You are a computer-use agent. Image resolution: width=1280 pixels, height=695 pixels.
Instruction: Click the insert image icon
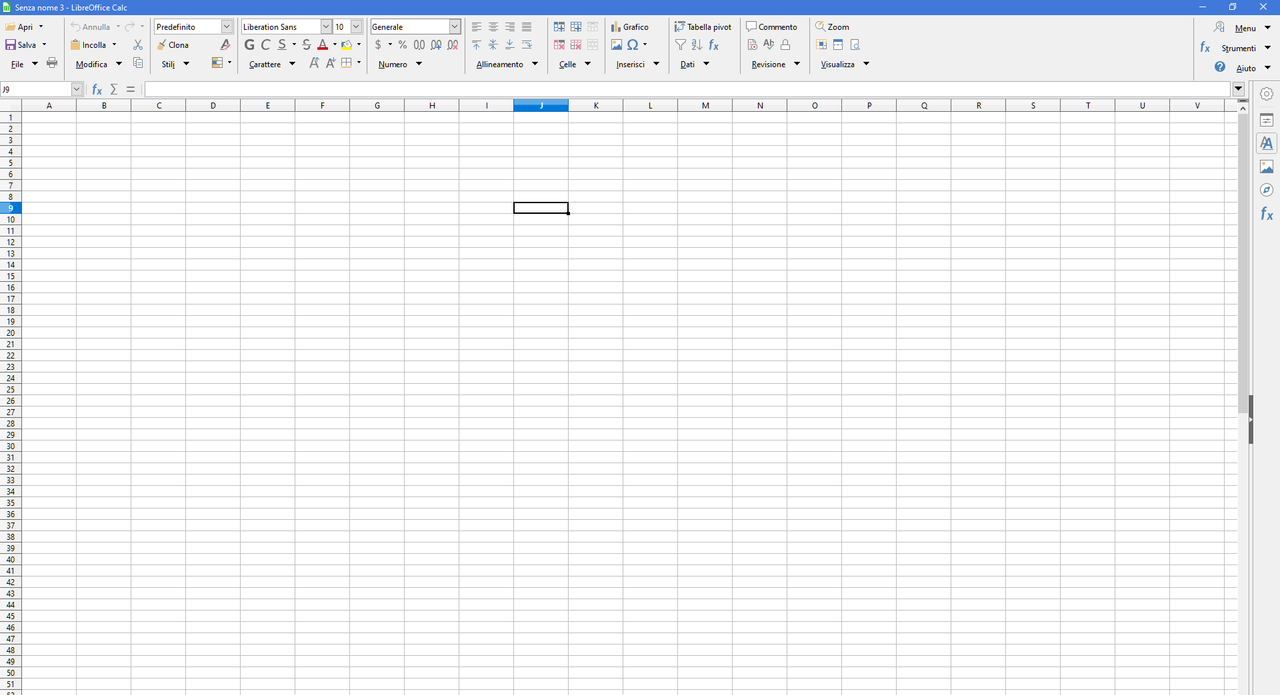617,45
